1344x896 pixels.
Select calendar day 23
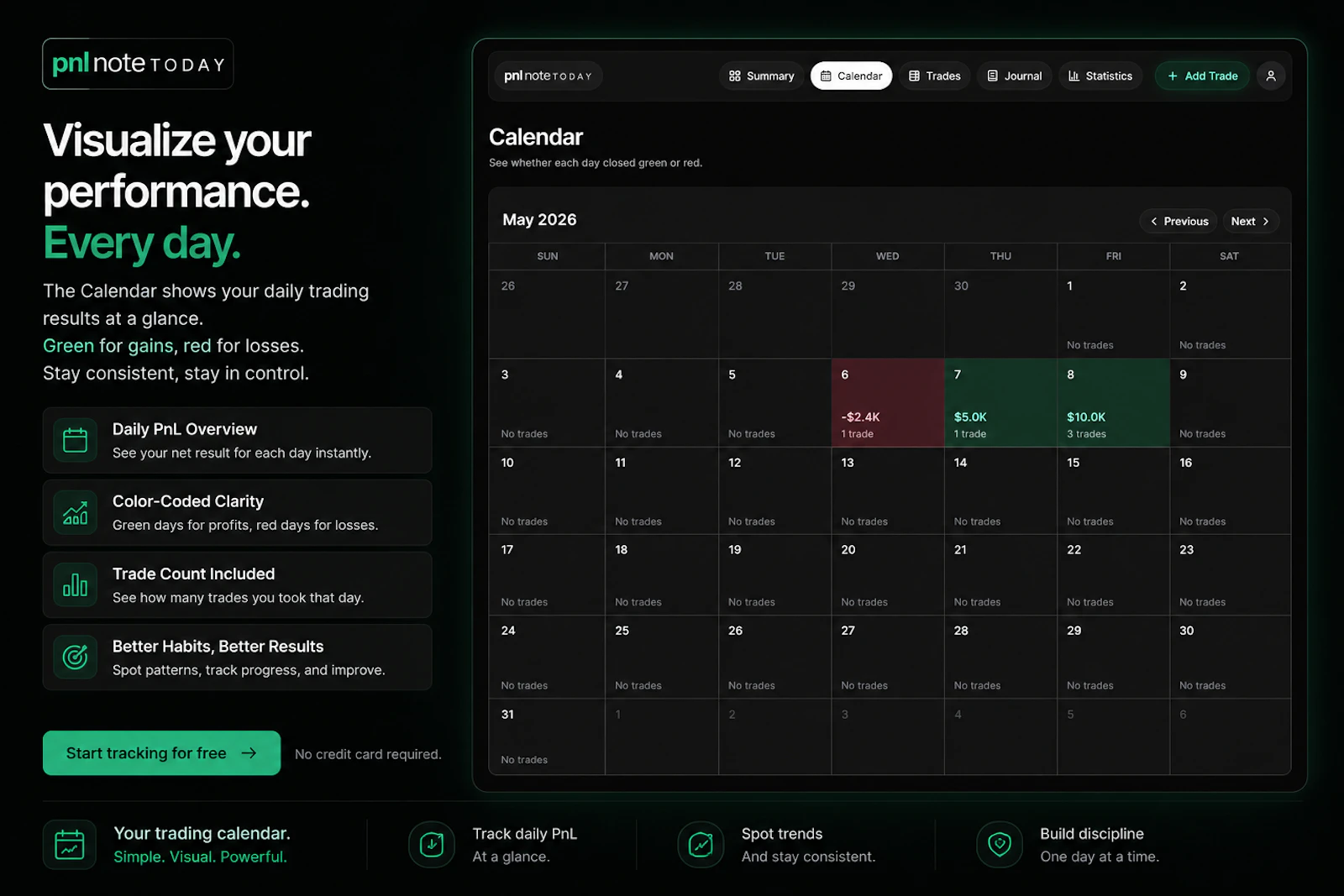pos(1230,575)
